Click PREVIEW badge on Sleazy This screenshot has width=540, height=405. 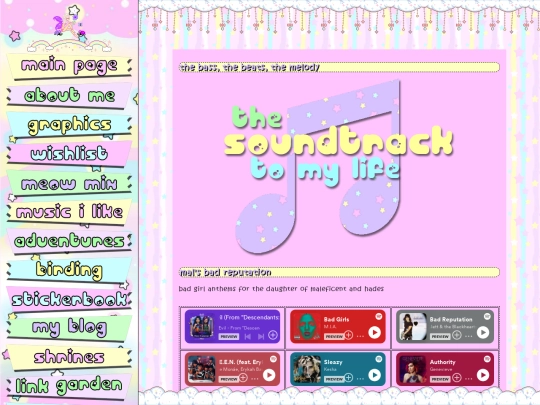(334, 379)
